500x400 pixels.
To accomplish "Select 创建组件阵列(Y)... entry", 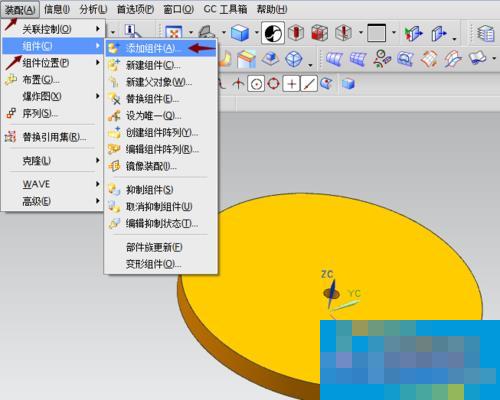I will [161, 133].
